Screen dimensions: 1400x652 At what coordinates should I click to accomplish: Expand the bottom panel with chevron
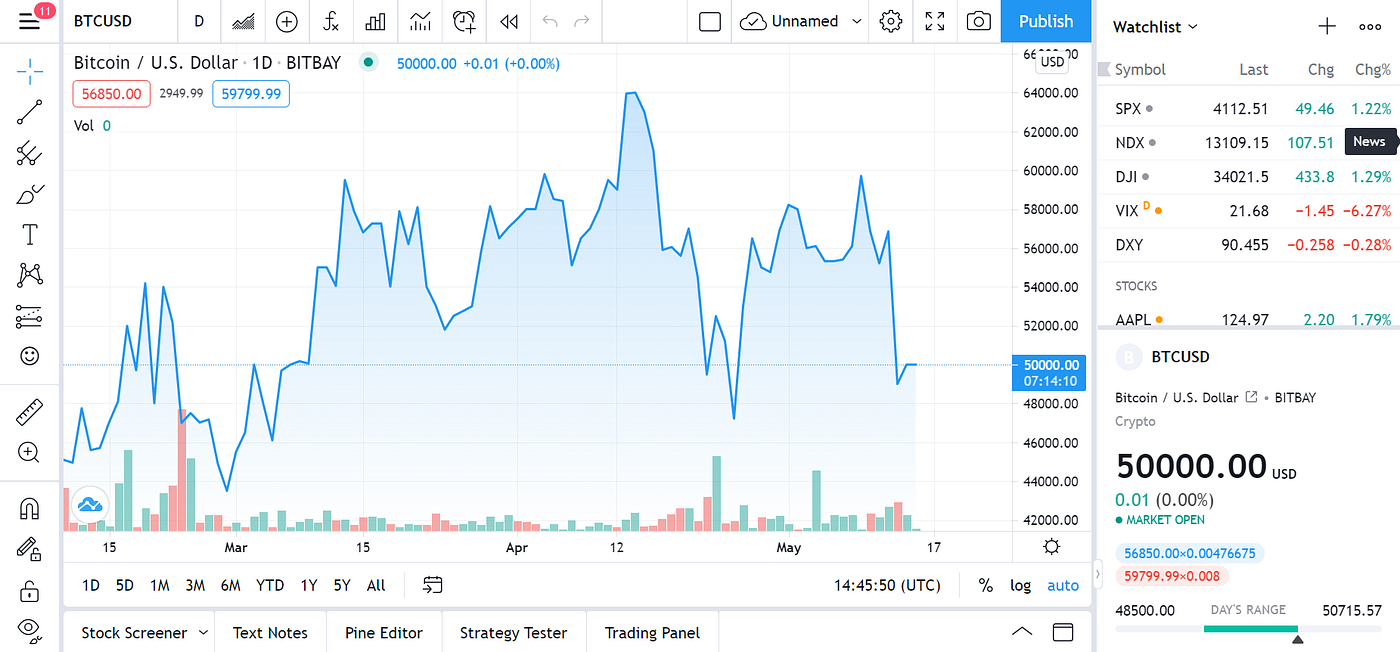(1021, 632)
